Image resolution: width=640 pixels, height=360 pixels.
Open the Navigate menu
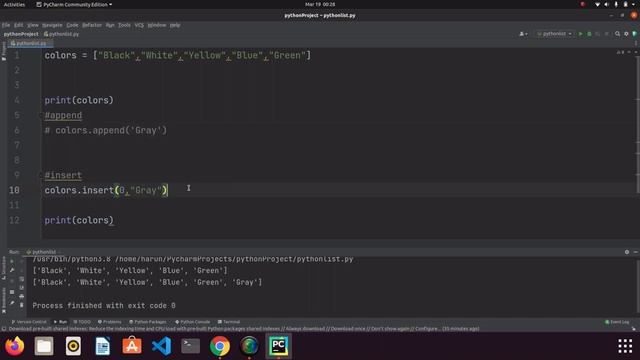(x=52, y=25)
